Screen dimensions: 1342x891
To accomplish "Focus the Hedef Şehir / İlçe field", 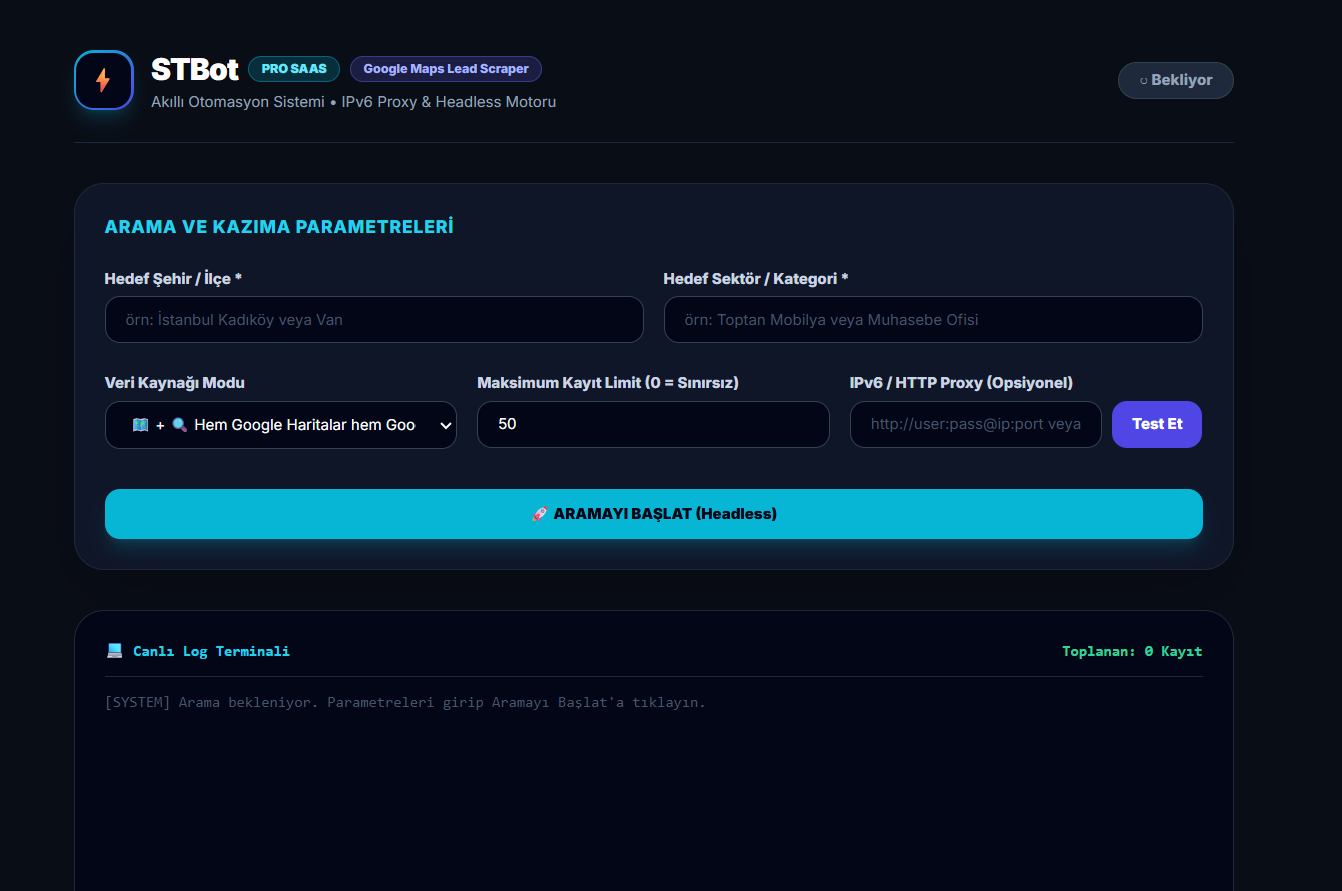I will (x=374, y=320).
